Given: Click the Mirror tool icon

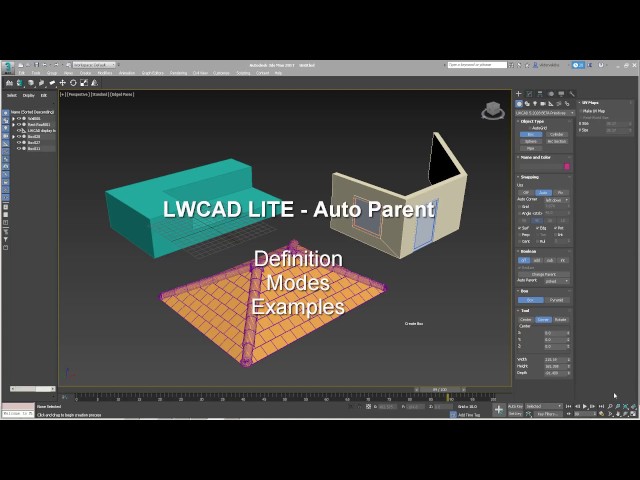Looking at the screenshot, I should pos(94,83).
